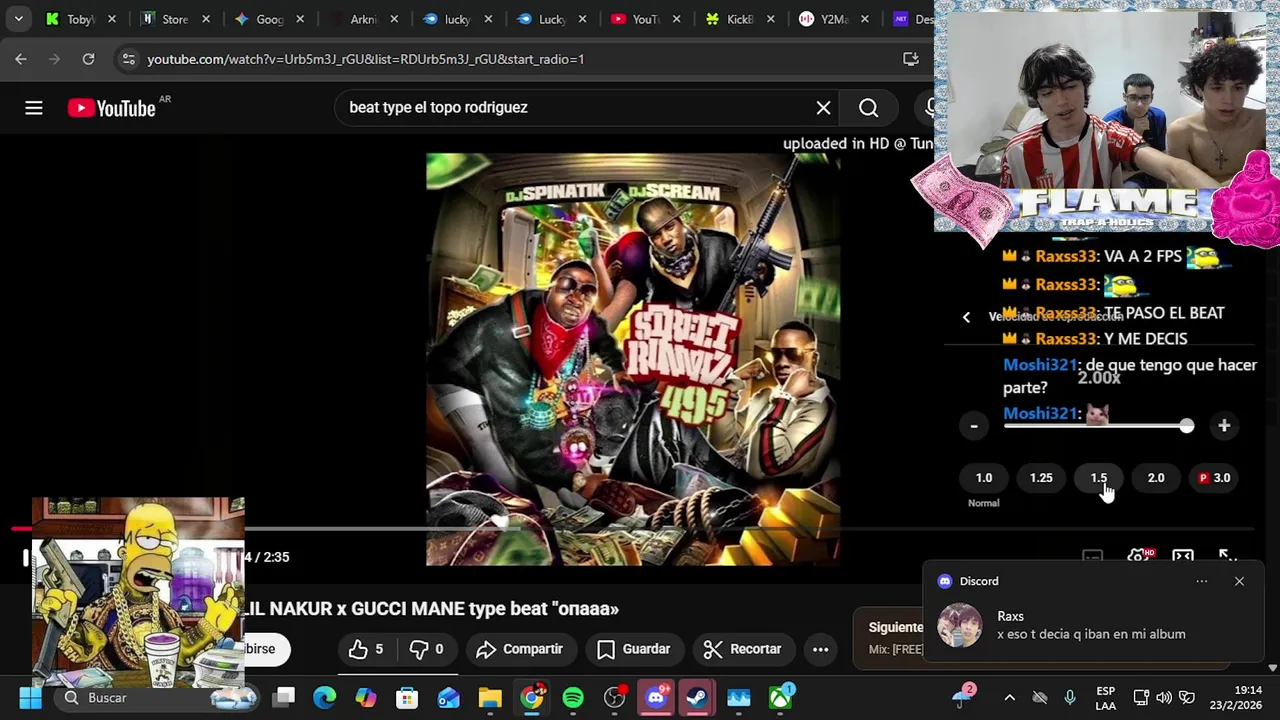The width and height of the screenshot is (1280, 720).
Task: Close the Store browser tab
Action: tap(206, 19)
